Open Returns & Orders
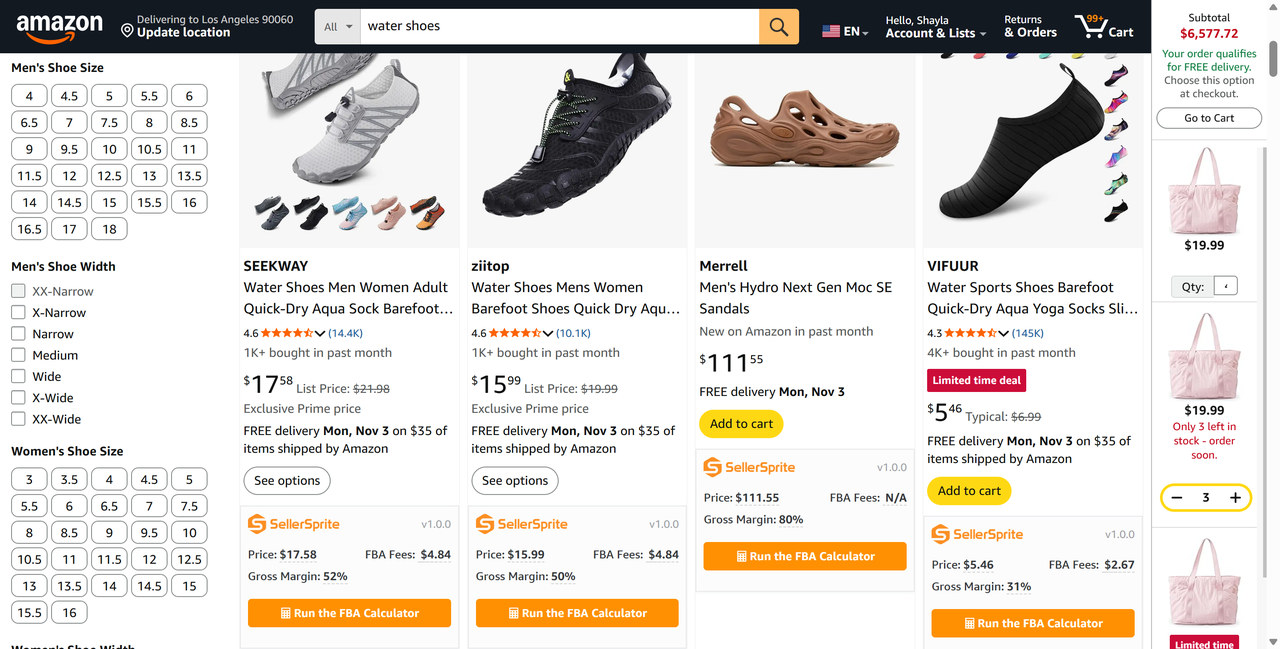The image size is (1280, 649). tap(1030, 27)
